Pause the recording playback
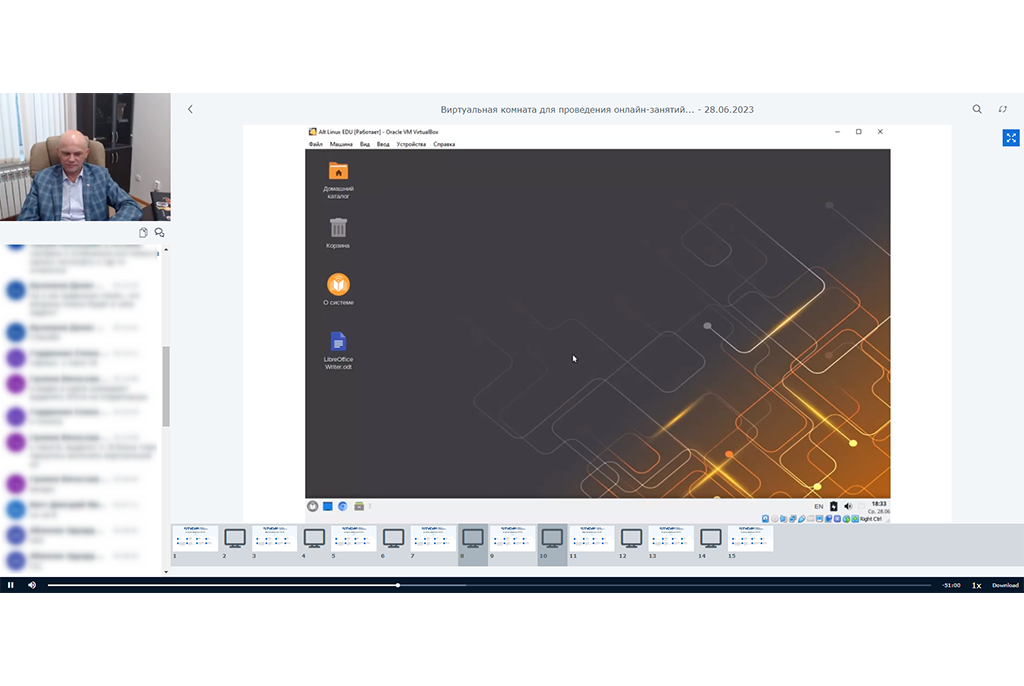1024x686 pixels. click(x=10, y=585)
